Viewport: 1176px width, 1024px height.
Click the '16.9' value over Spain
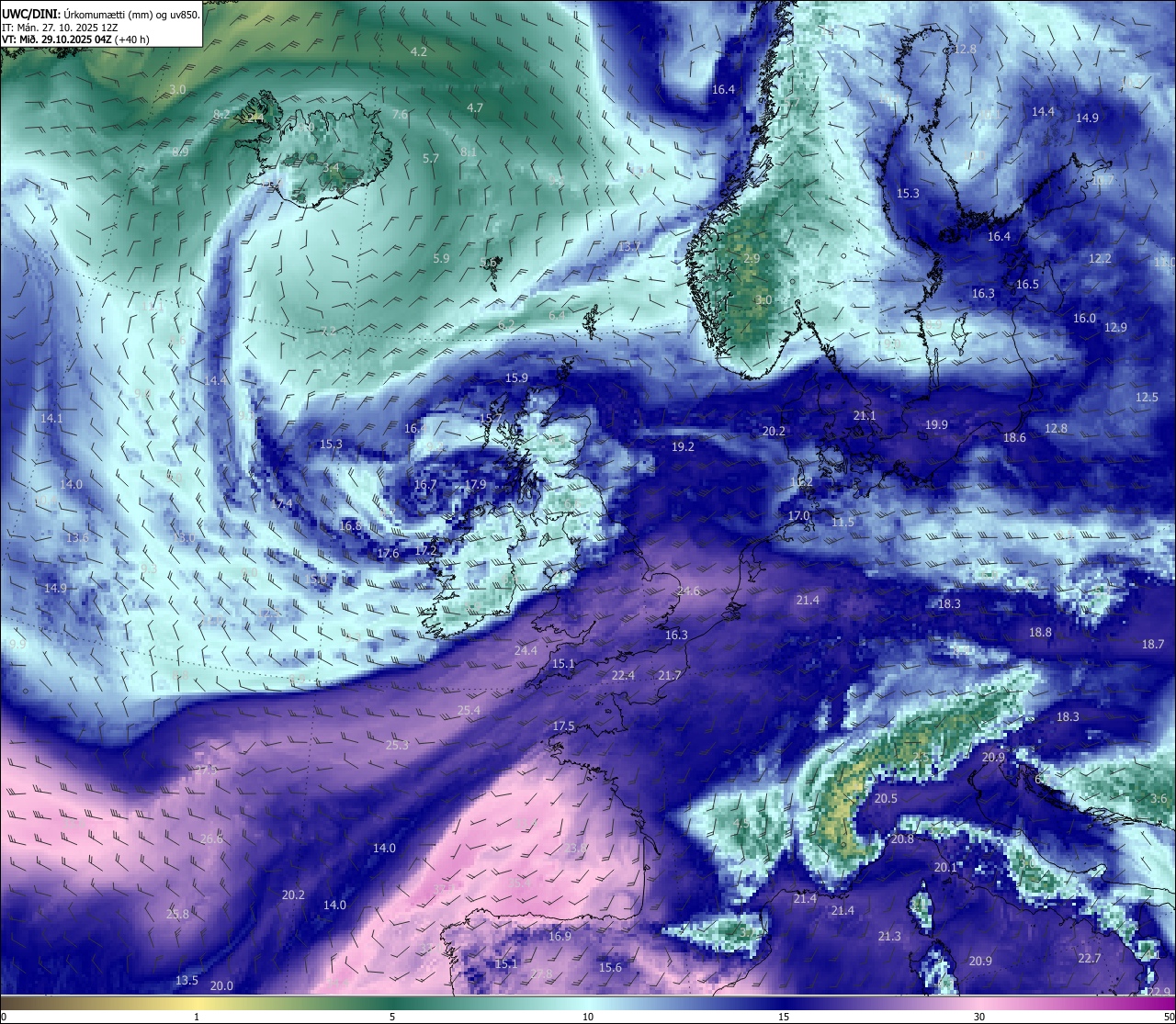tap(560, 937)
